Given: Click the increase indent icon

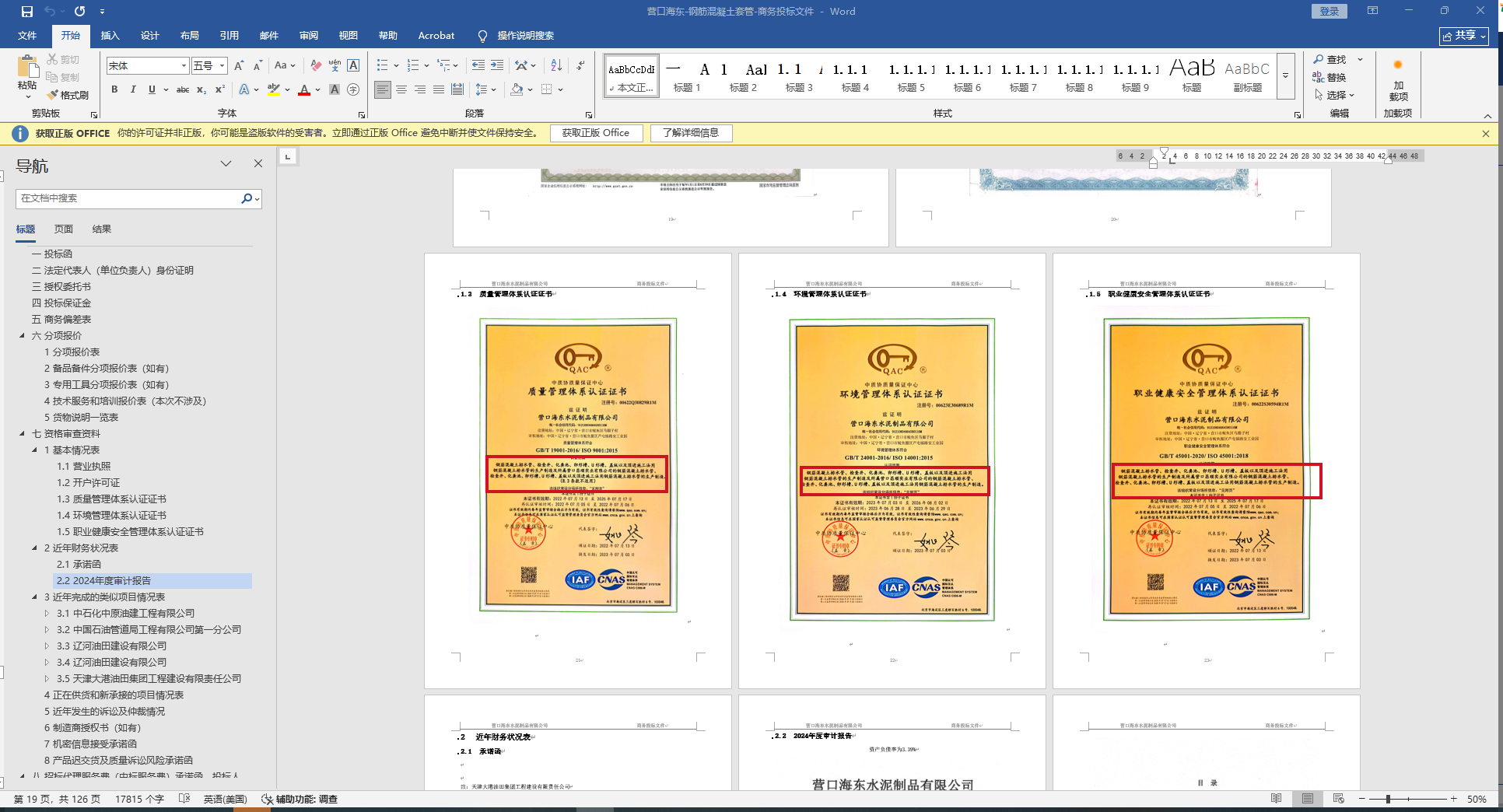Looking at the screenshot, I should click(x=497, y=65).
